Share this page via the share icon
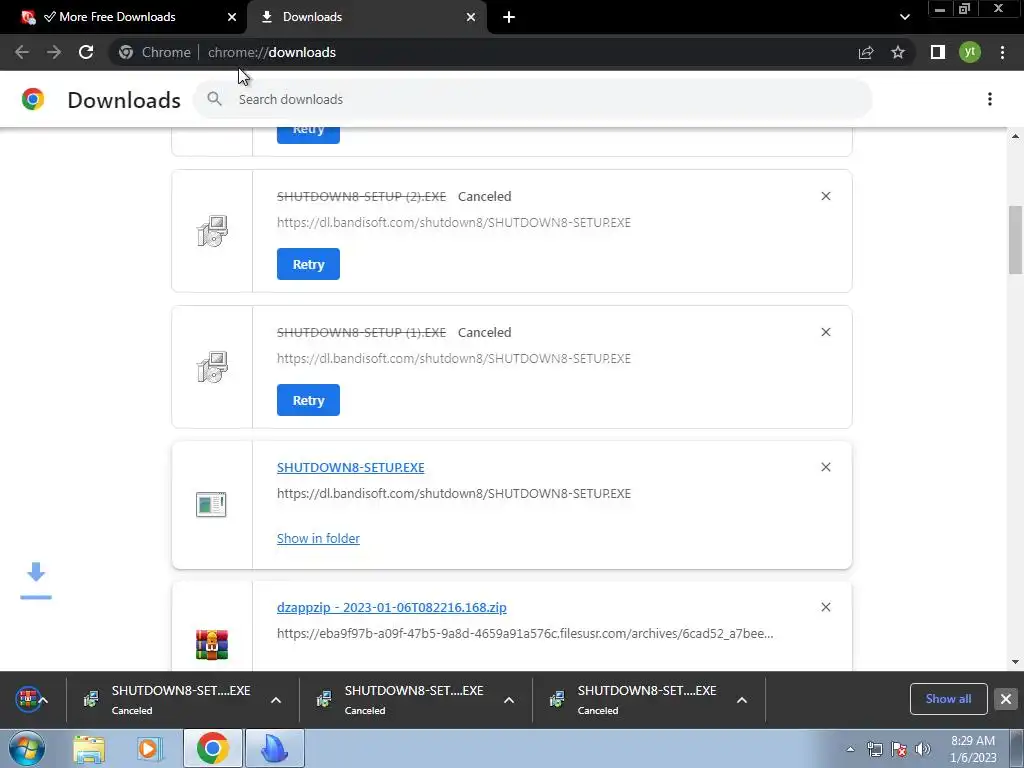Image resolution: width=1024 pixels, height=768 pixels. pyautogui.click(x=866, y=52)
